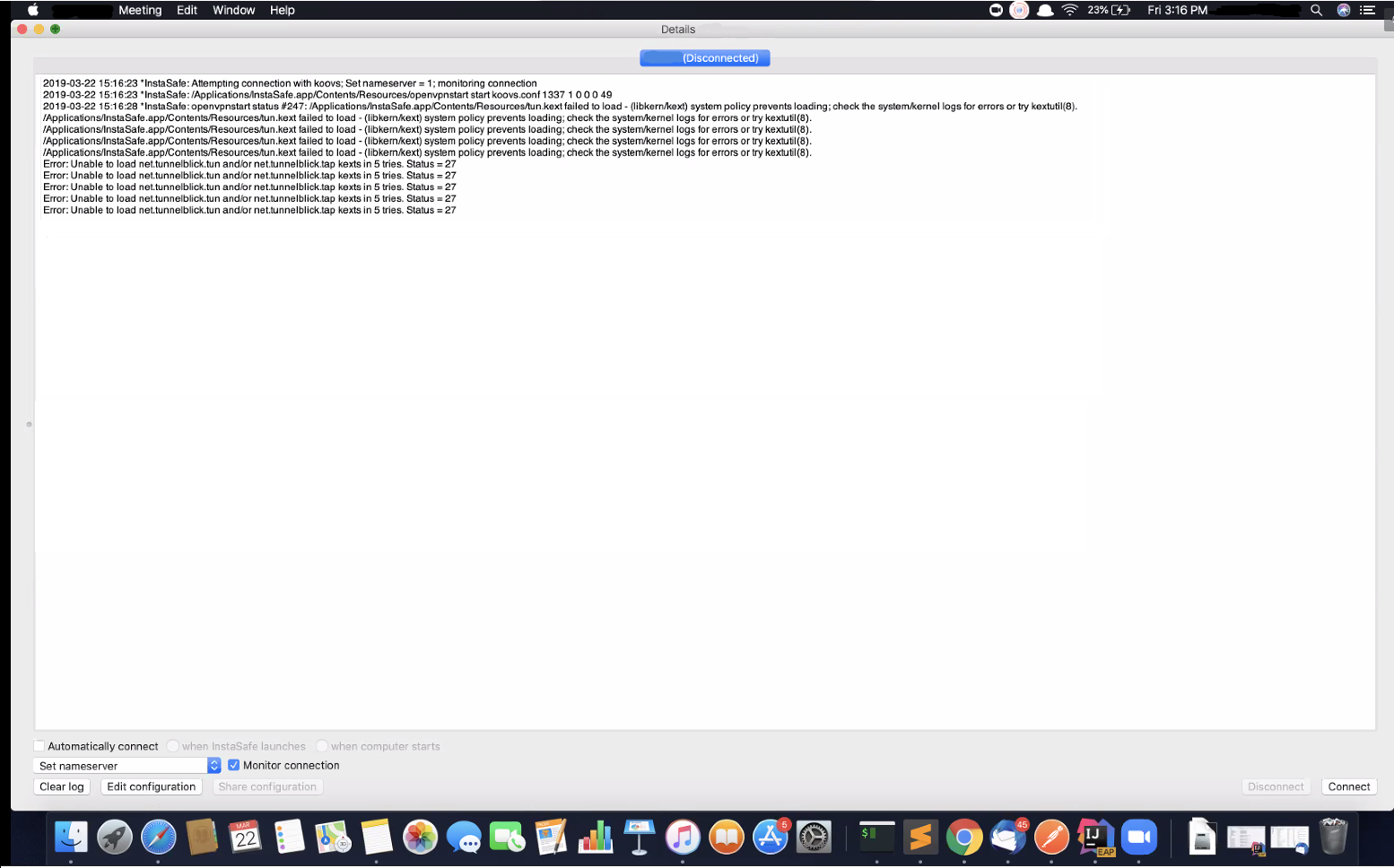Image resolution: width=1394 pixels, height=868 pixels.
Task: Click log line containing "openvpnstart start koovs.conf 1337"
Action: pyautogui.click(x=327, y=94)
